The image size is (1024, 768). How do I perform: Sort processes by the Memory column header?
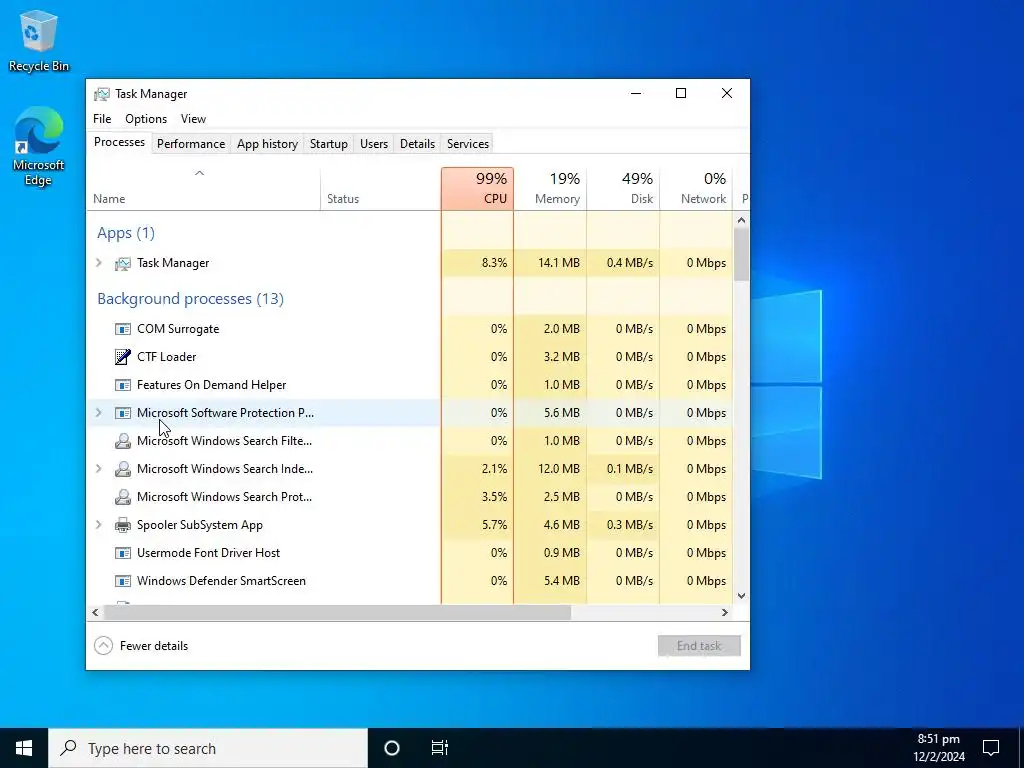550,189
